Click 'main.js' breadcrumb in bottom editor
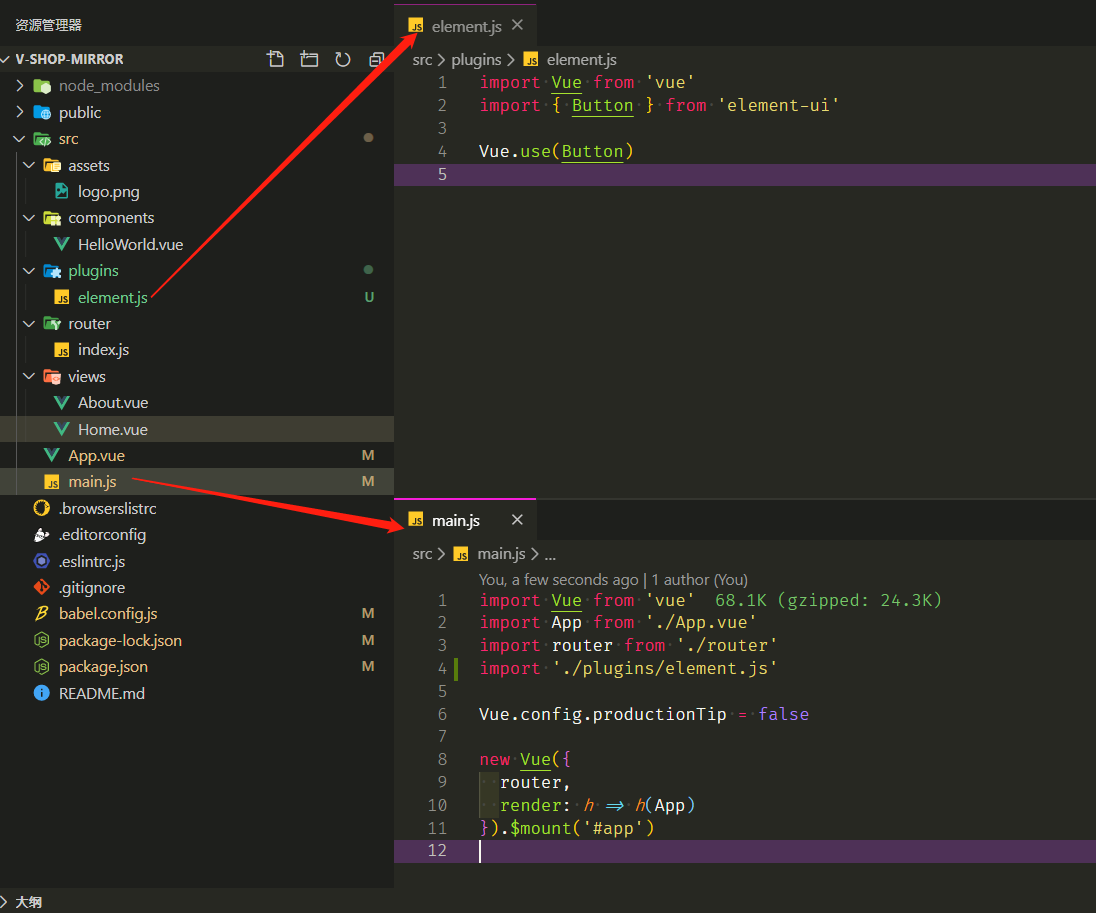Screen dimensions: 1096x913 coord(501,554)
